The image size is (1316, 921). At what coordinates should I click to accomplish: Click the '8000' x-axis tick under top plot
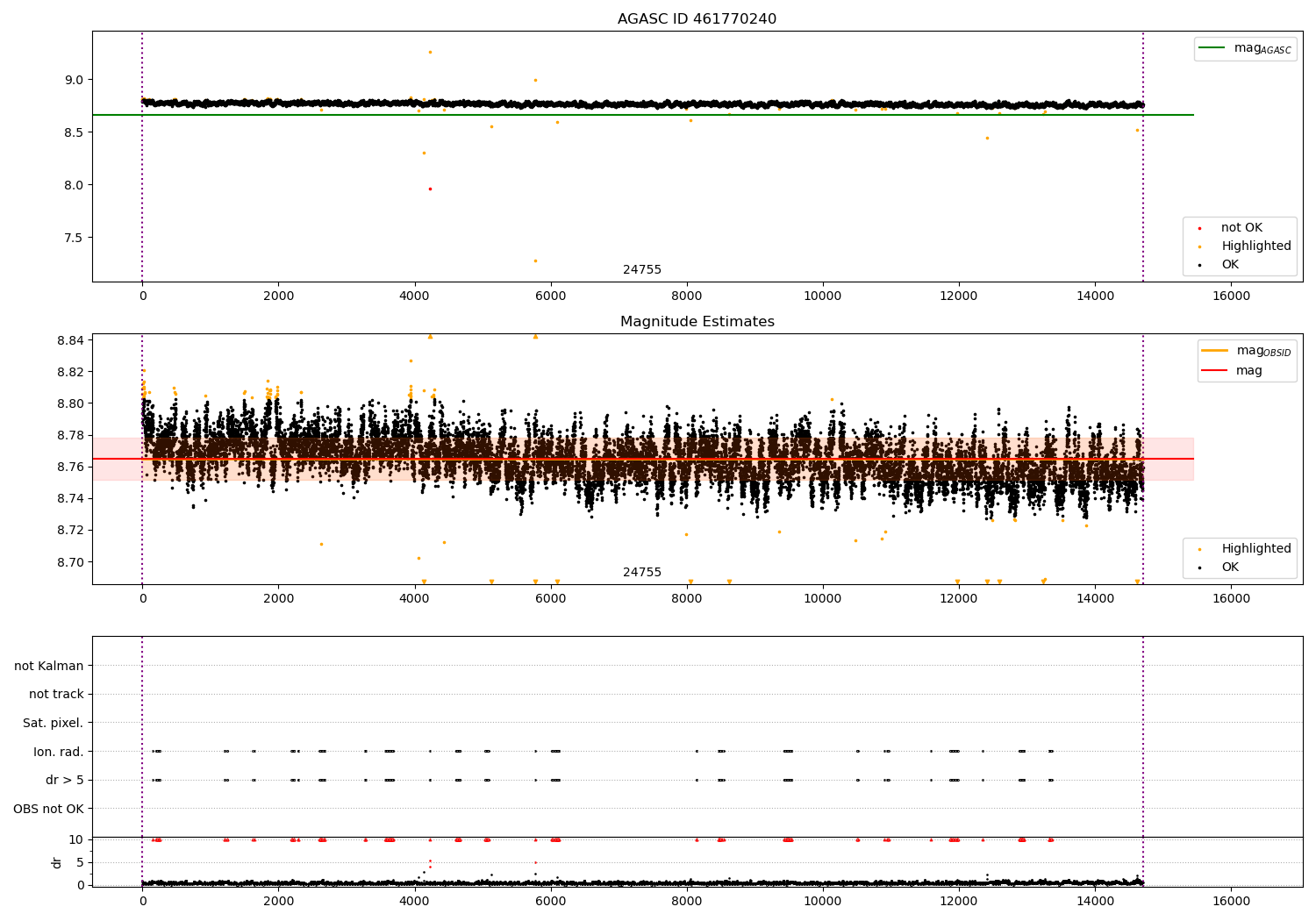click(687, 296)
